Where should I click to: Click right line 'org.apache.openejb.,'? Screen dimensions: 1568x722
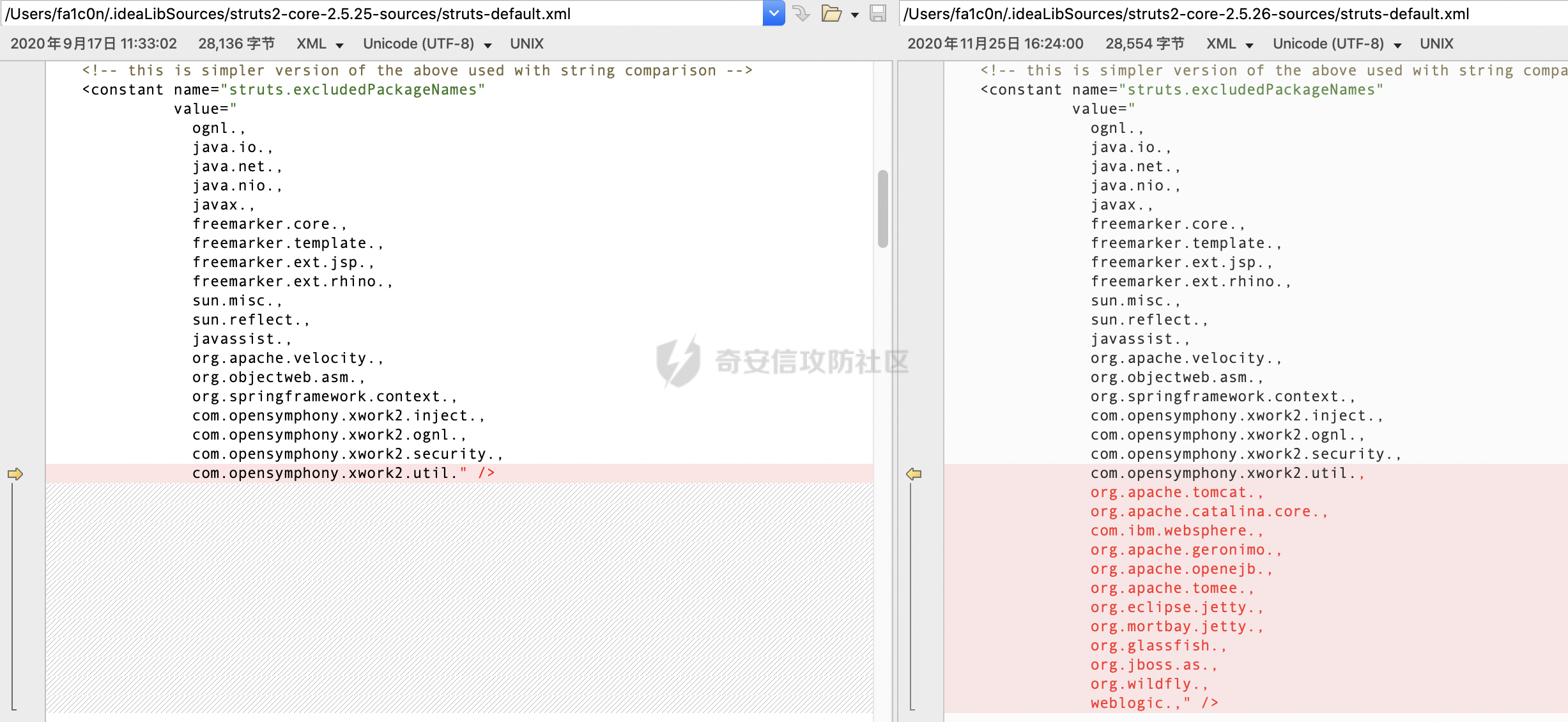point(1182,569)
